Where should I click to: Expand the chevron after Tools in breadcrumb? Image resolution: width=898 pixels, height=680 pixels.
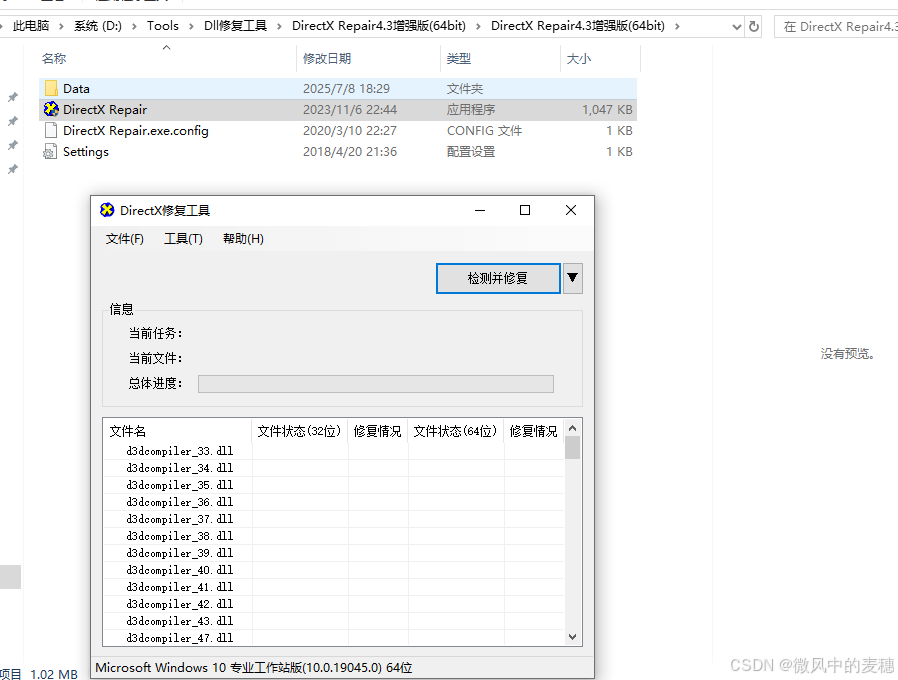tap(191, 26)
